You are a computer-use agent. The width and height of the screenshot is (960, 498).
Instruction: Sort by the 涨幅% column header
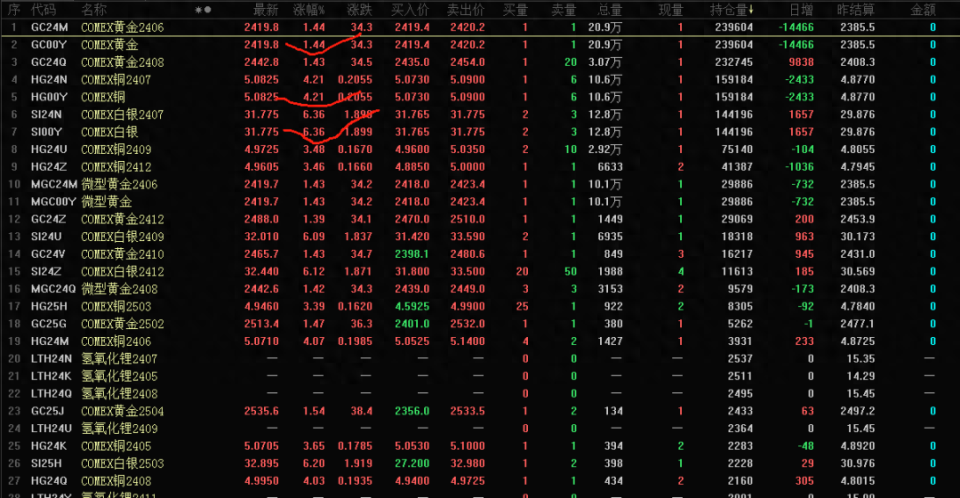coord(309,10)
